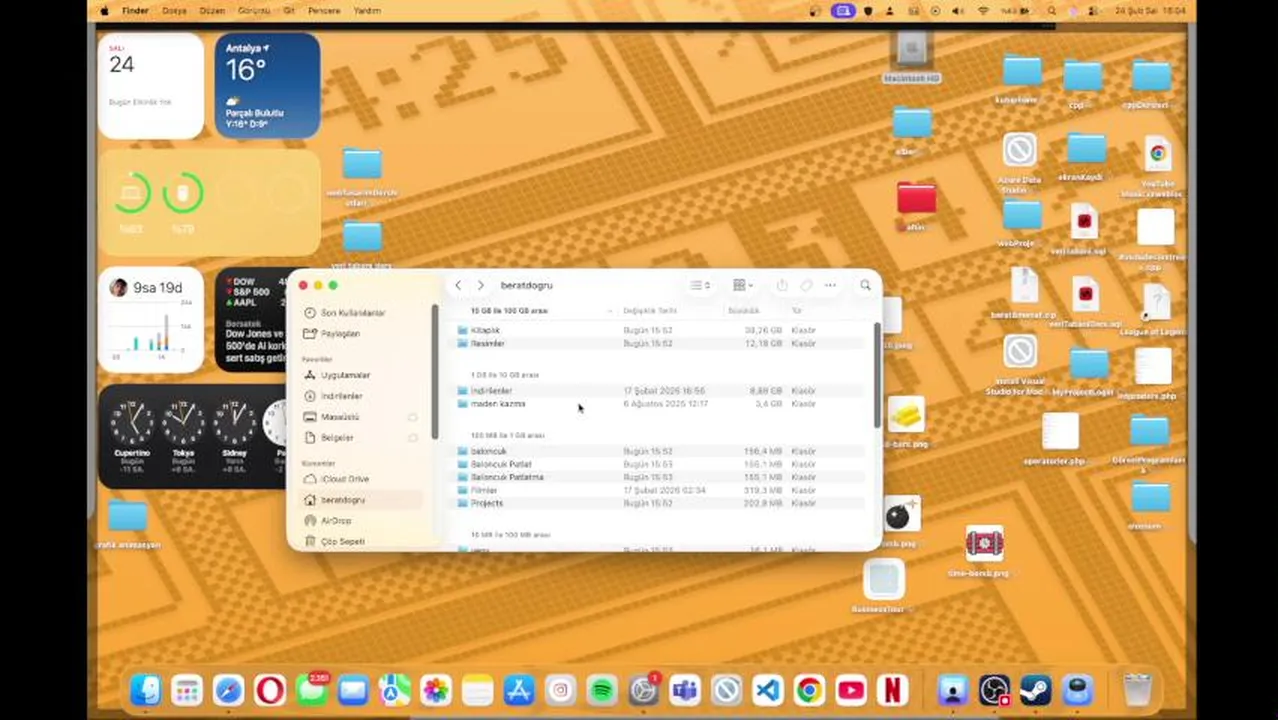Open System Settings from the Dock
Image resolution: width=1278 pixels, height=720 pixels.
643,690
